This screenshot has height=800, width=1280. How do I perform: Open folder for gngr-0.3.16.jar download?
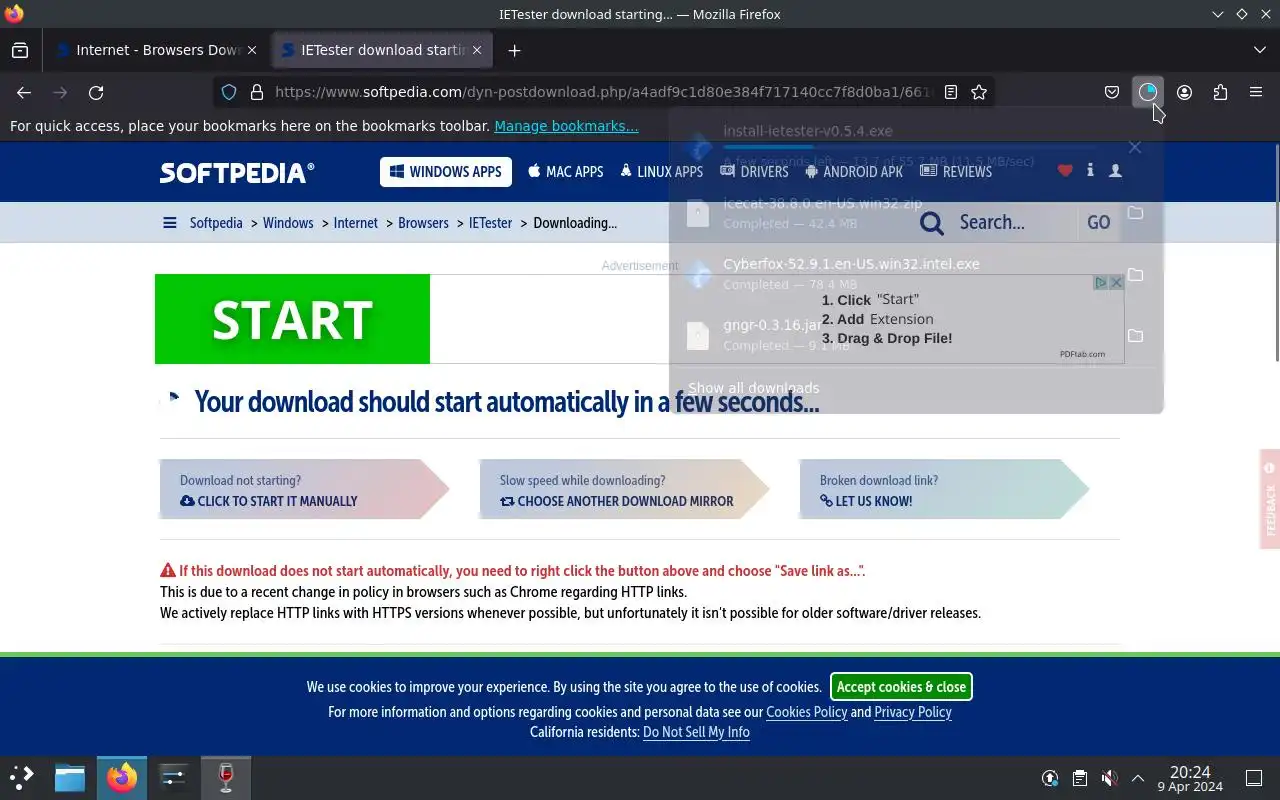tap(1135, 335)
